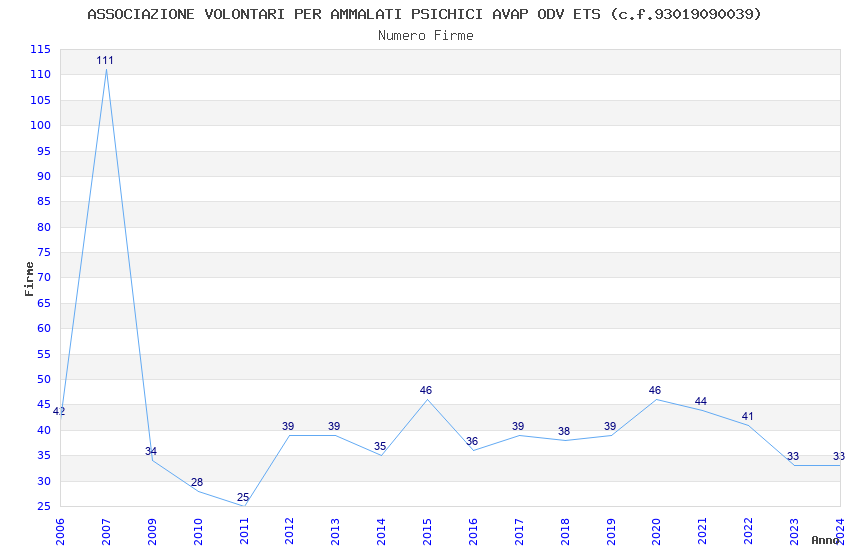Select the 45 y-axis tick label
This screenshot has height=550, width=850.
(x=44, y=405)
